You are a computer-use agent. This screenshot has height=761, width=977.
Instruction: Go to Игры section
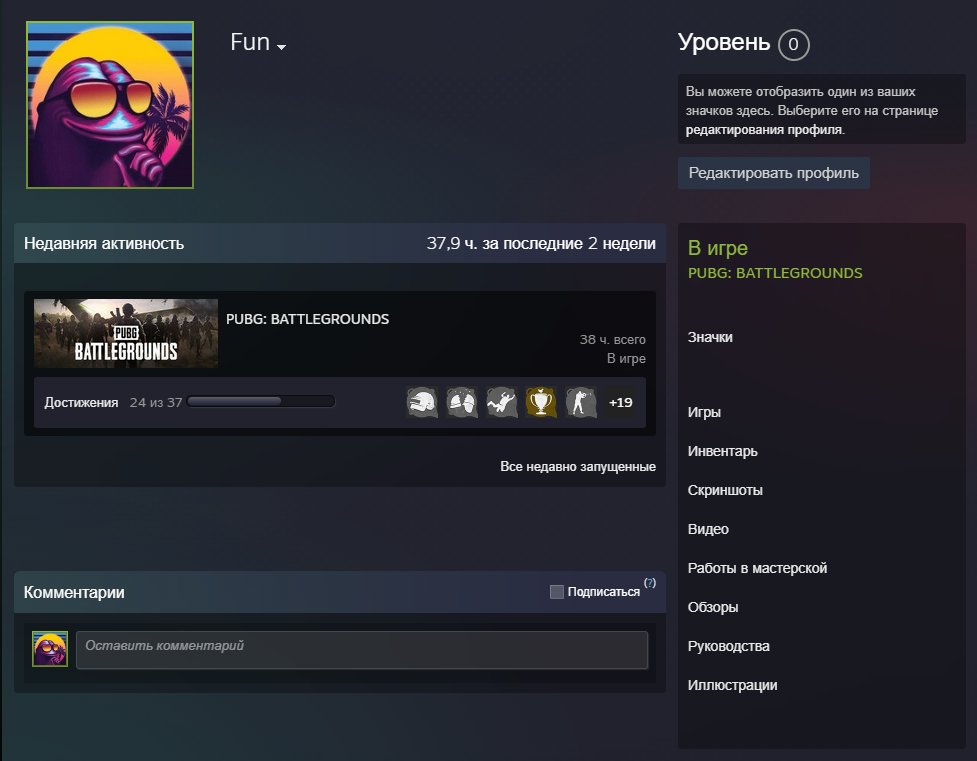point(704,412)
